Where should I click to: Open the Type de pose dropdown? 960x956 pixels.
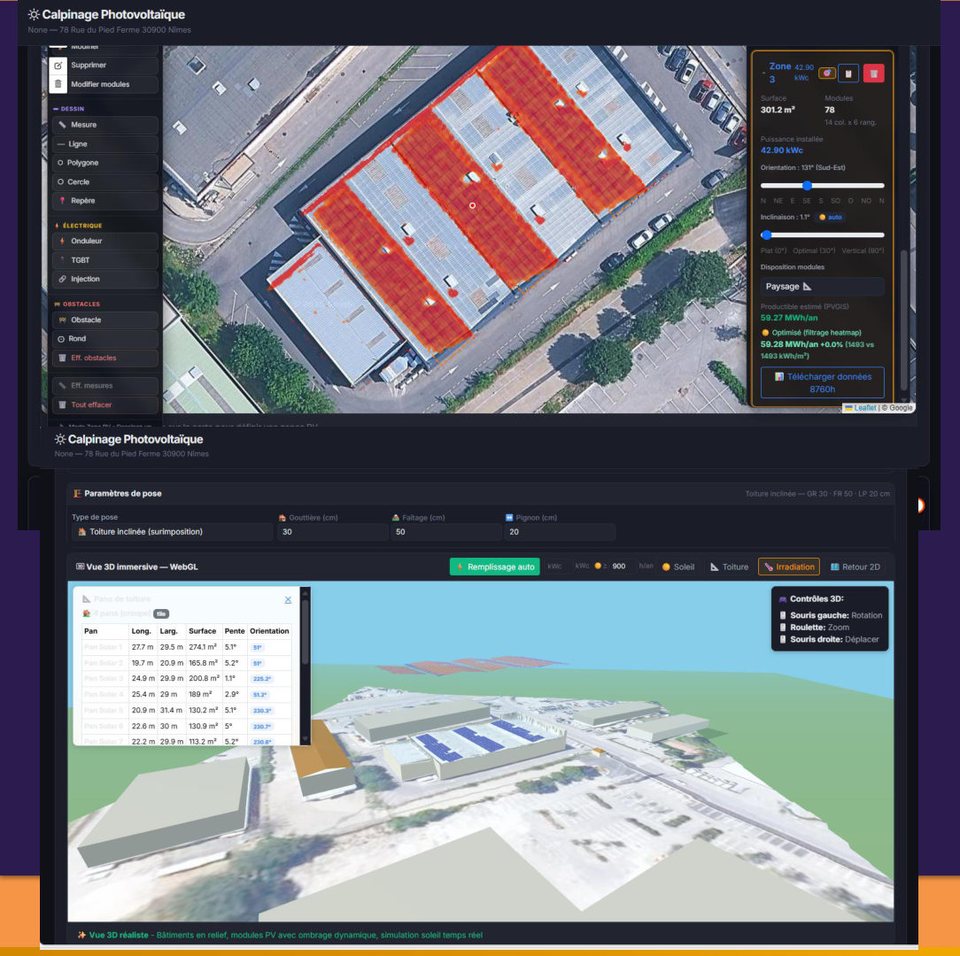172,532
